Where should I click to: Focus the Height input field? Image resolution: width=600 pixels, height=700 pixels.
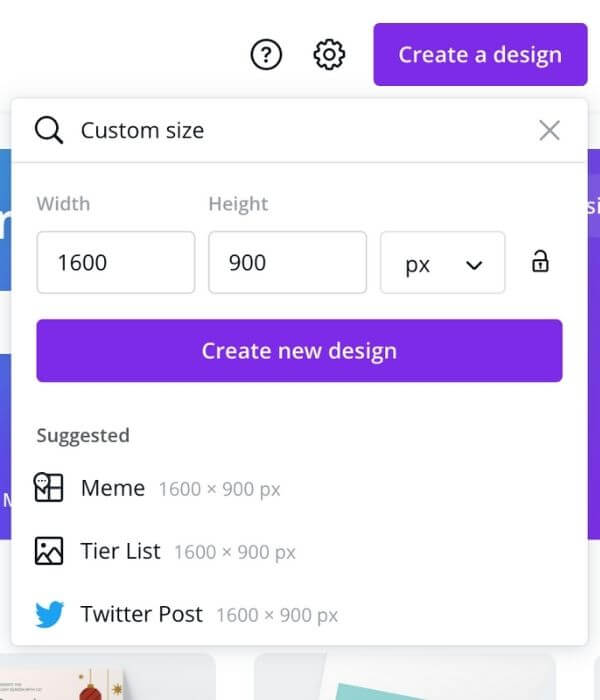288,262
